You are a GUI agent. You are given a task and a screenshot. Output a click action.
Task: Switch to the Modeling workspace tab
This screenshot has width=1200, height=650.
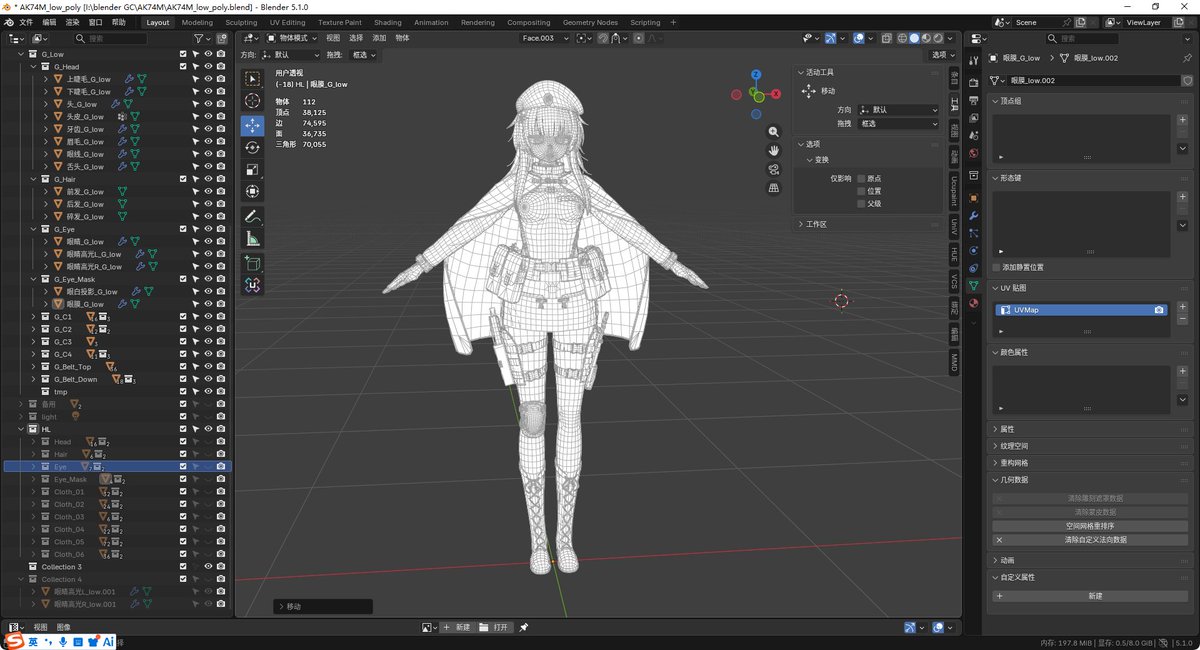point(197,22)
